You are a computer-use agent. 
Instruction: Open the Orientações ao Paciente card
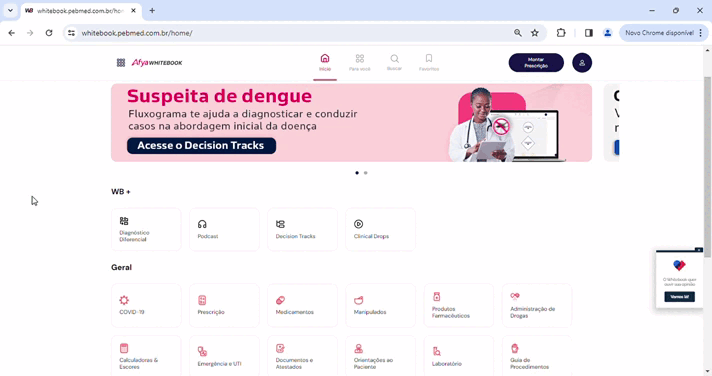coord(381,356)
